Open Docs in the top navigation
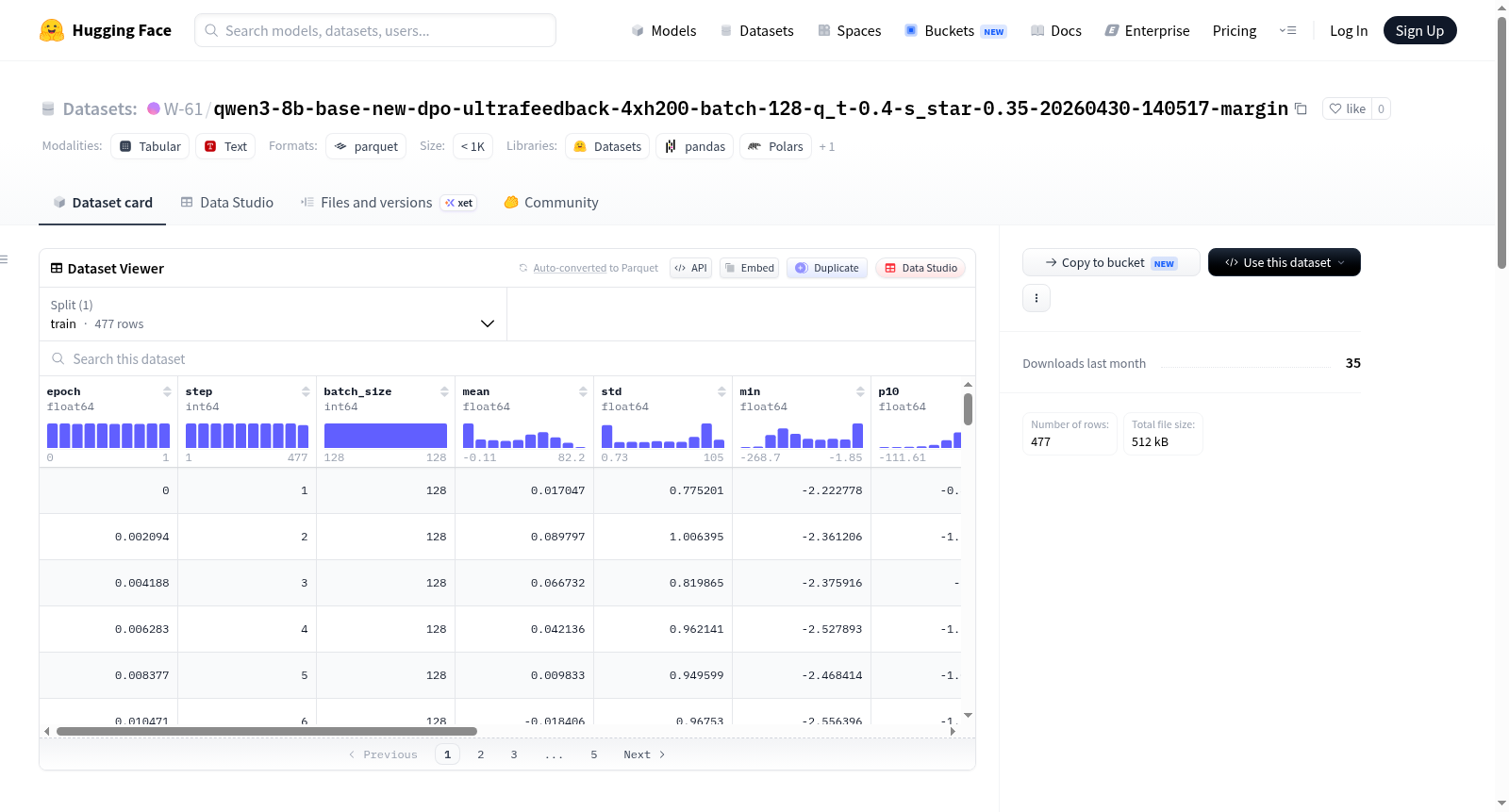Image resolution: width=1509 pixels, height=812 pixels. pos(1056,30)
